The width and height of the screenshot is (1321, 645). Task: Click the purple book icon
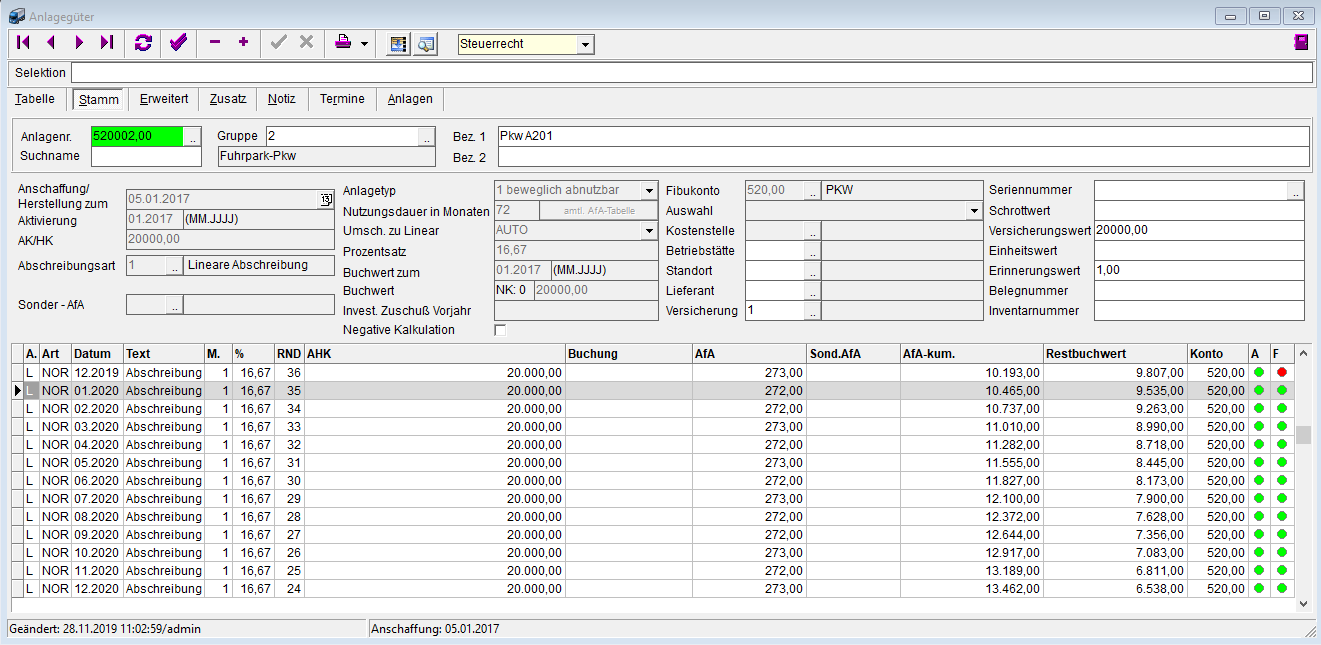1300,43
